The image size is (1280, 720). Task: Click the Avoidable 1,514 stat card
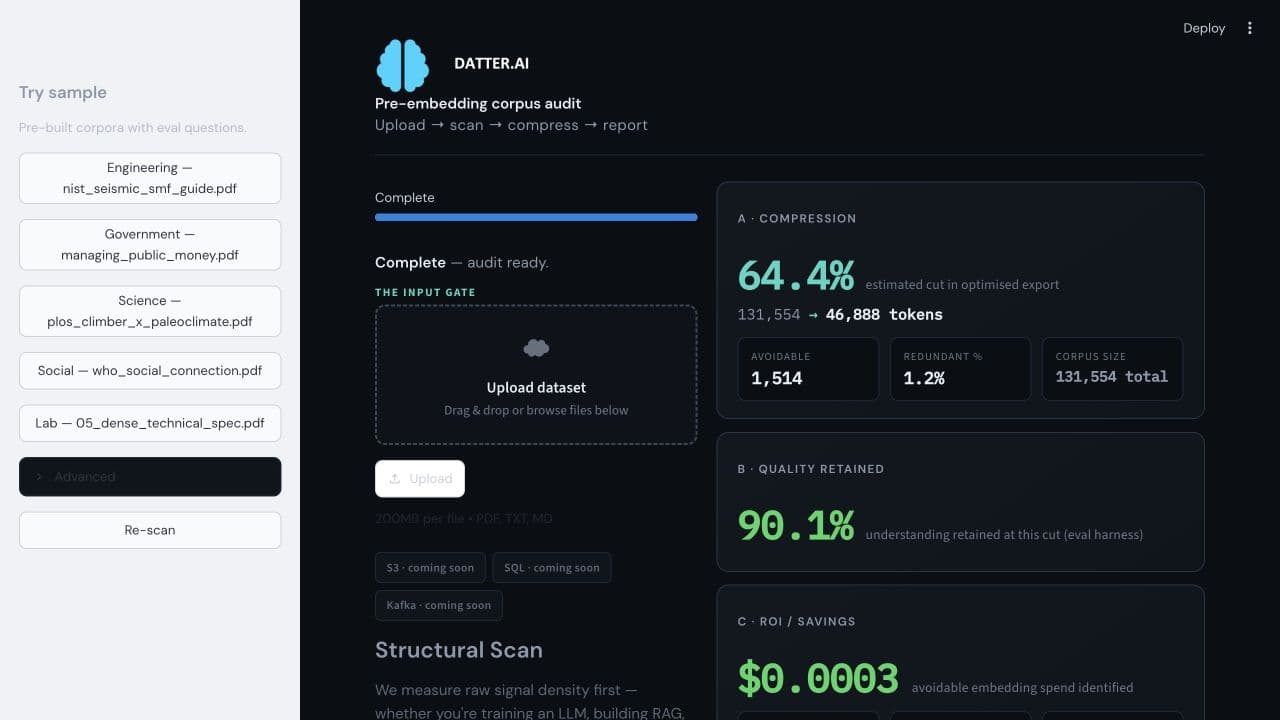[x=808, y=369]
